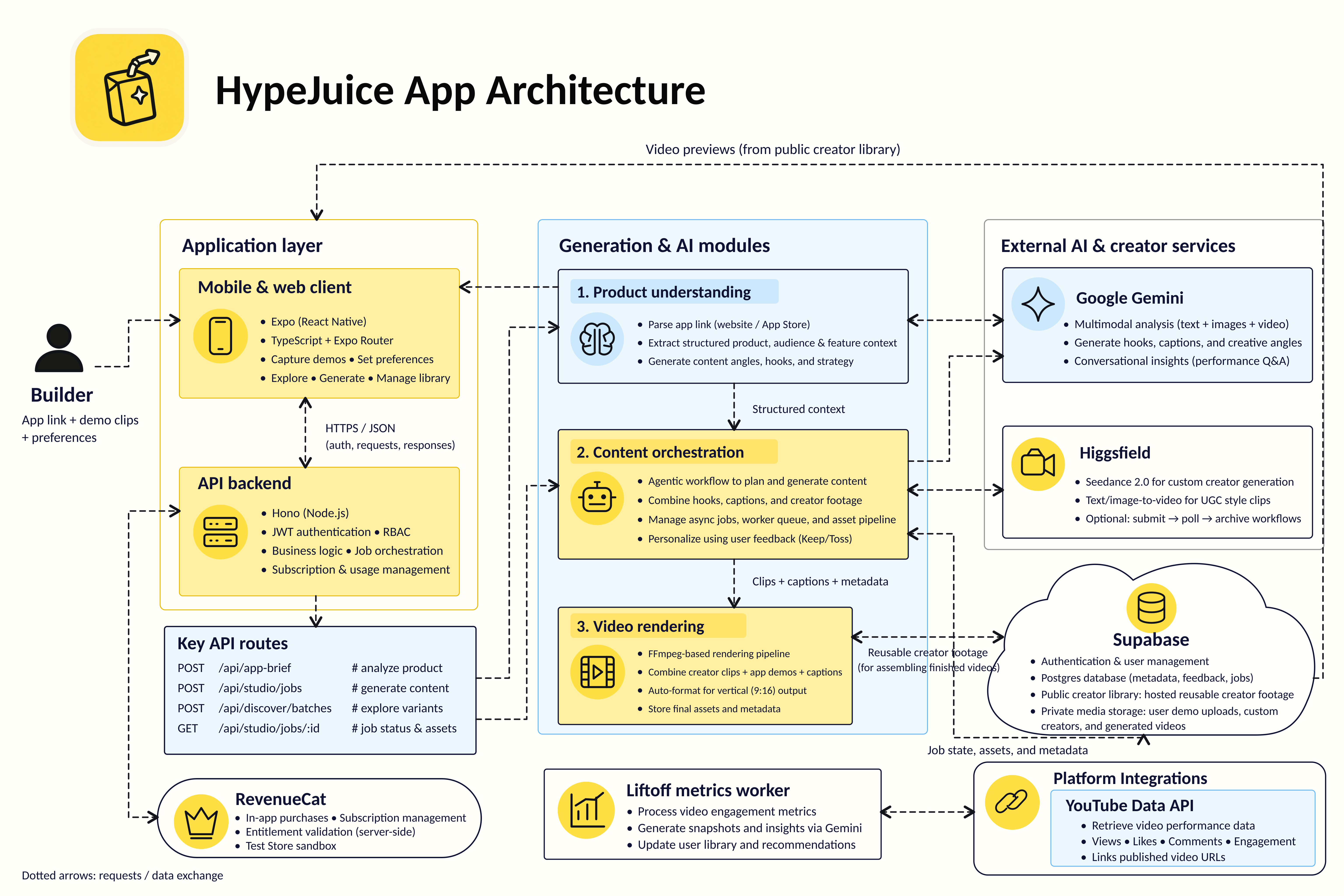Click the 2. Content orchestration header

point(674,452)
